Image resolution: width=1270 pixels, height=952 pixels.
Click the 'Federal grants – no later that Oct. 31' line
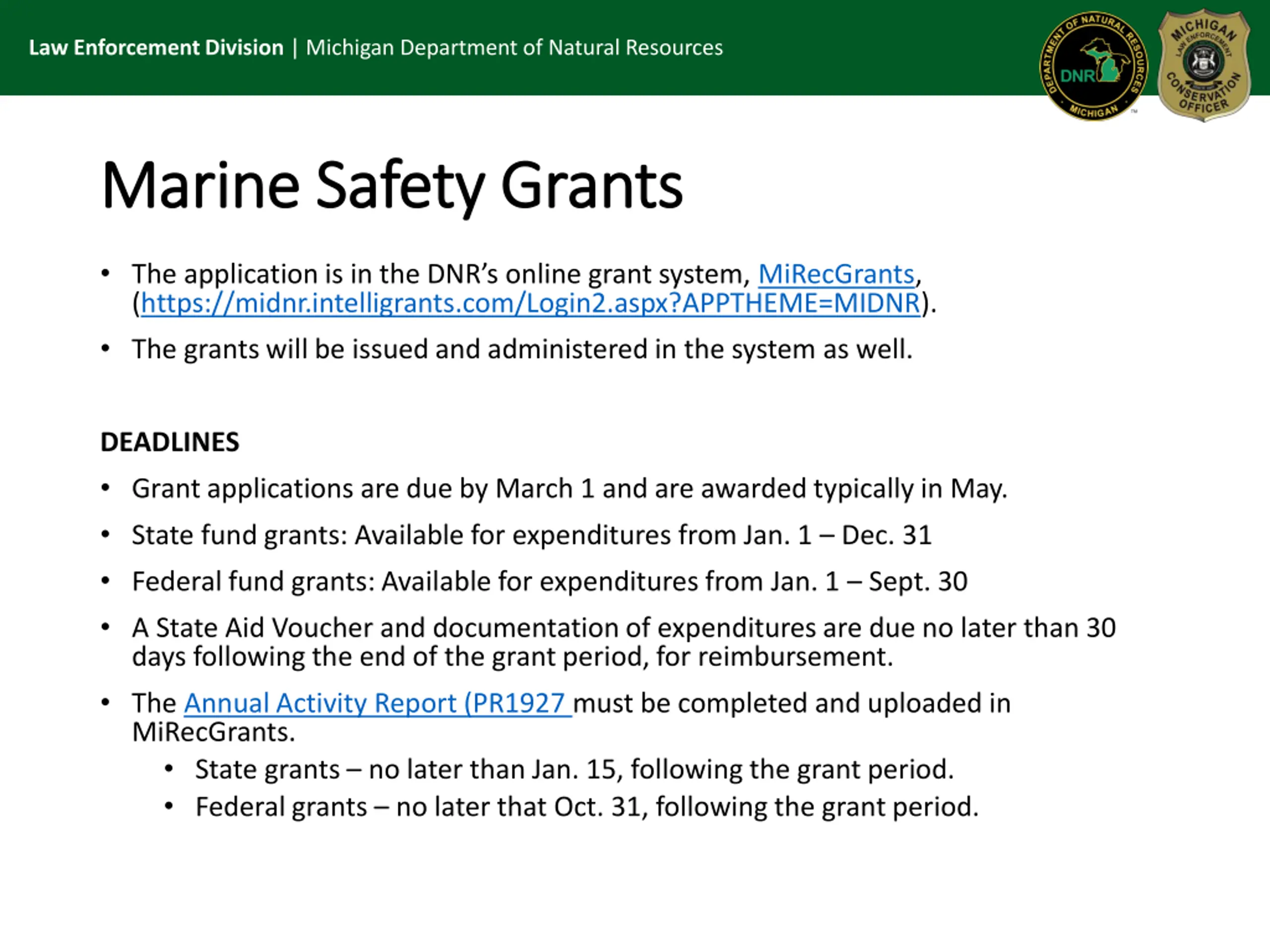click(587, 807)
